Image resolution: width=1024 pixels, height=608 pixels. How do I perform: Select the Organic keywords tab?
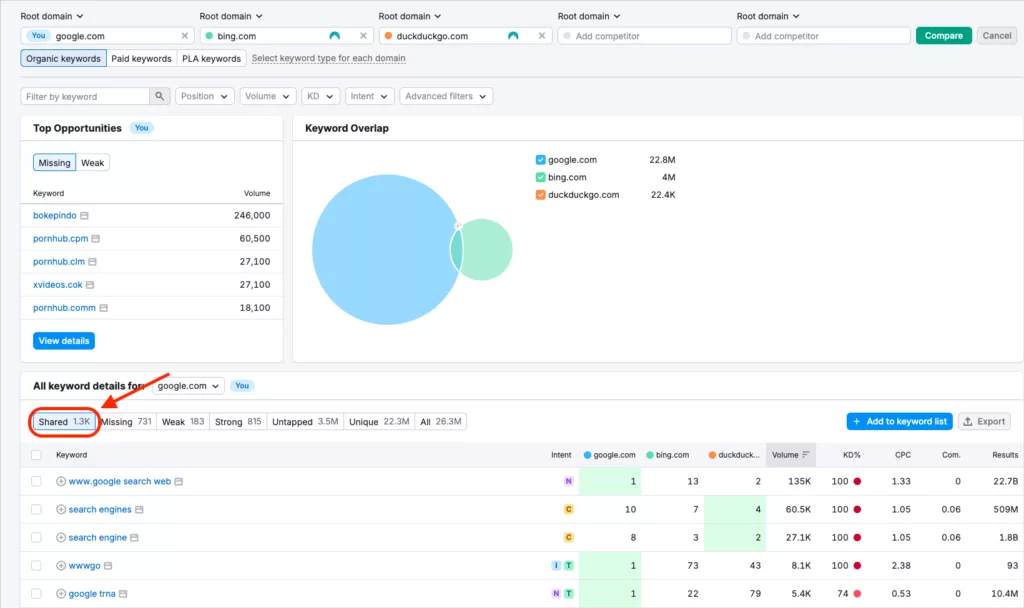click(63, 58)
